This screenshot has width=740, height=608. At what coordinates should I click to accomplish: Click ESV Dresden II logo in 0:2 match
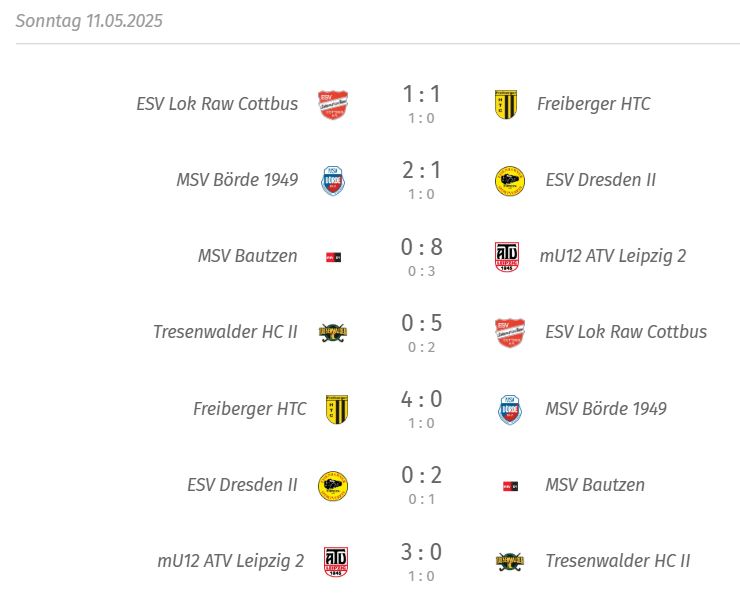click(333, 486)
